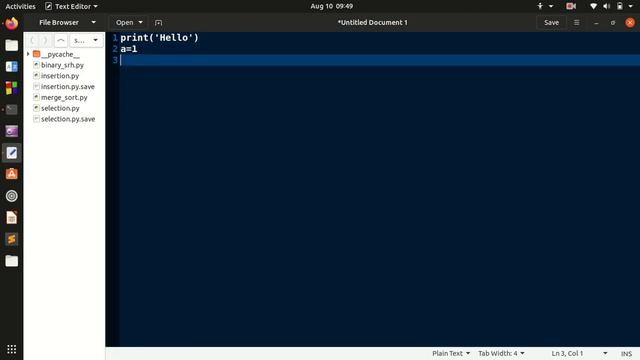Select binary_srh.py file
This screenshot has height=360, width=640.
click(62, 65)
